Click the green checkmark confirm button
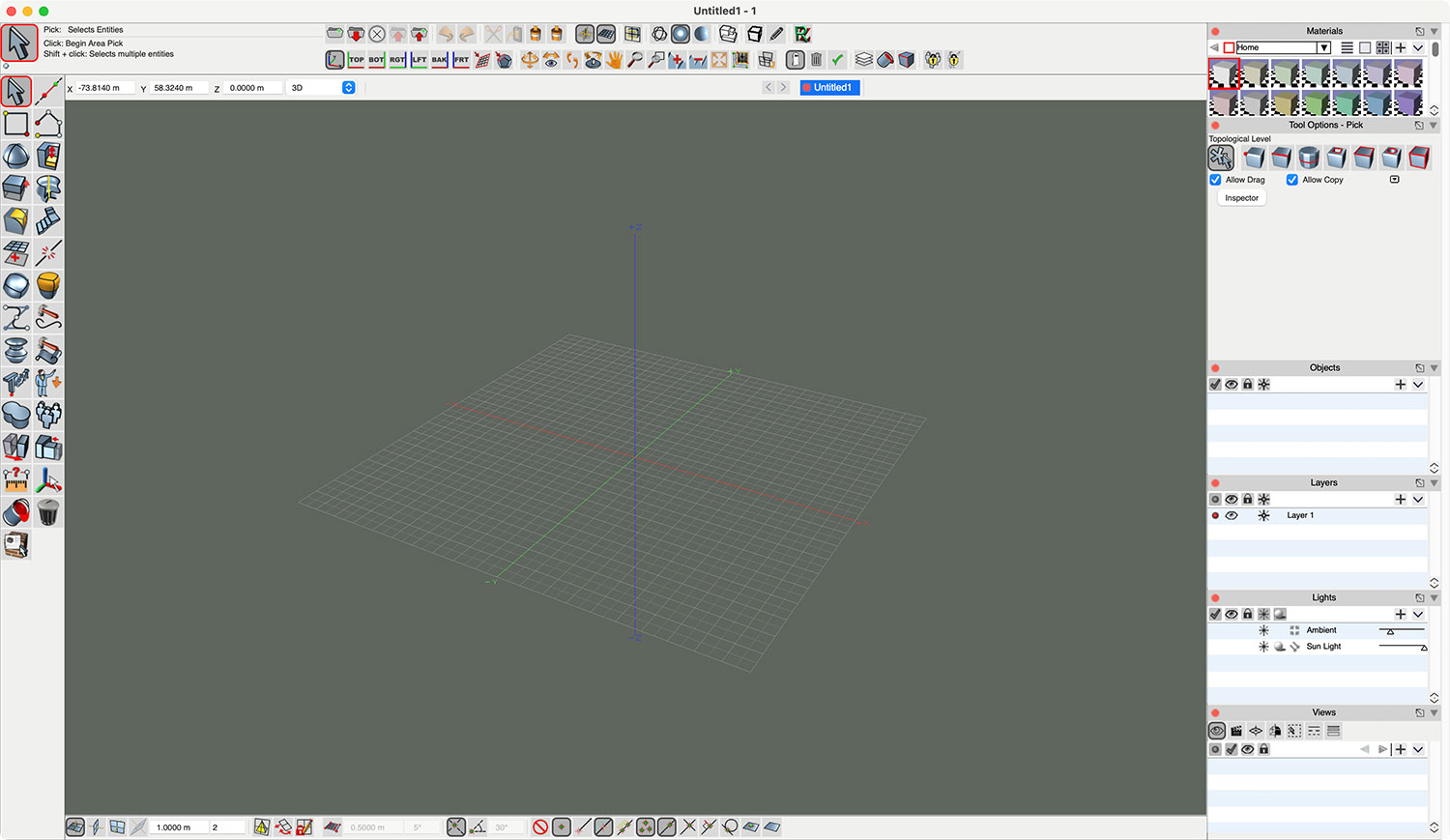 click(837, 59)
